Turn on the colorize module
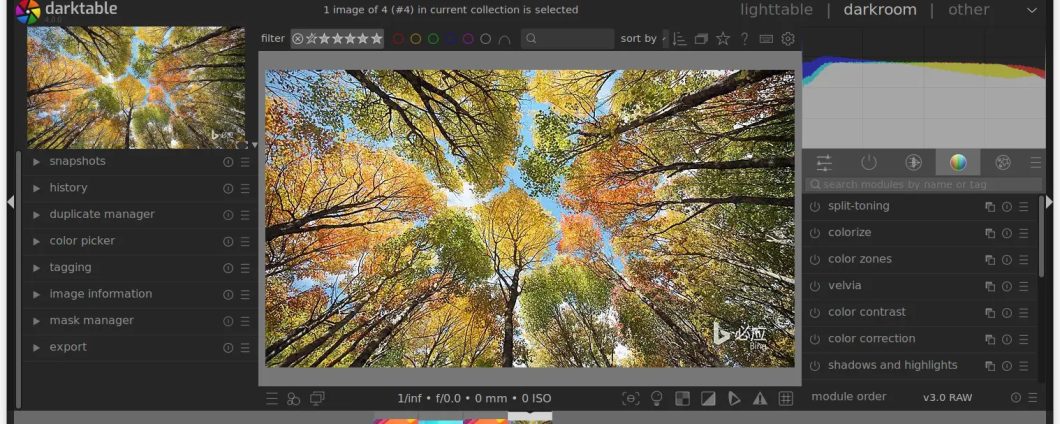The height and width of the screenshot is (424, 1060). [x=815, y=233]
